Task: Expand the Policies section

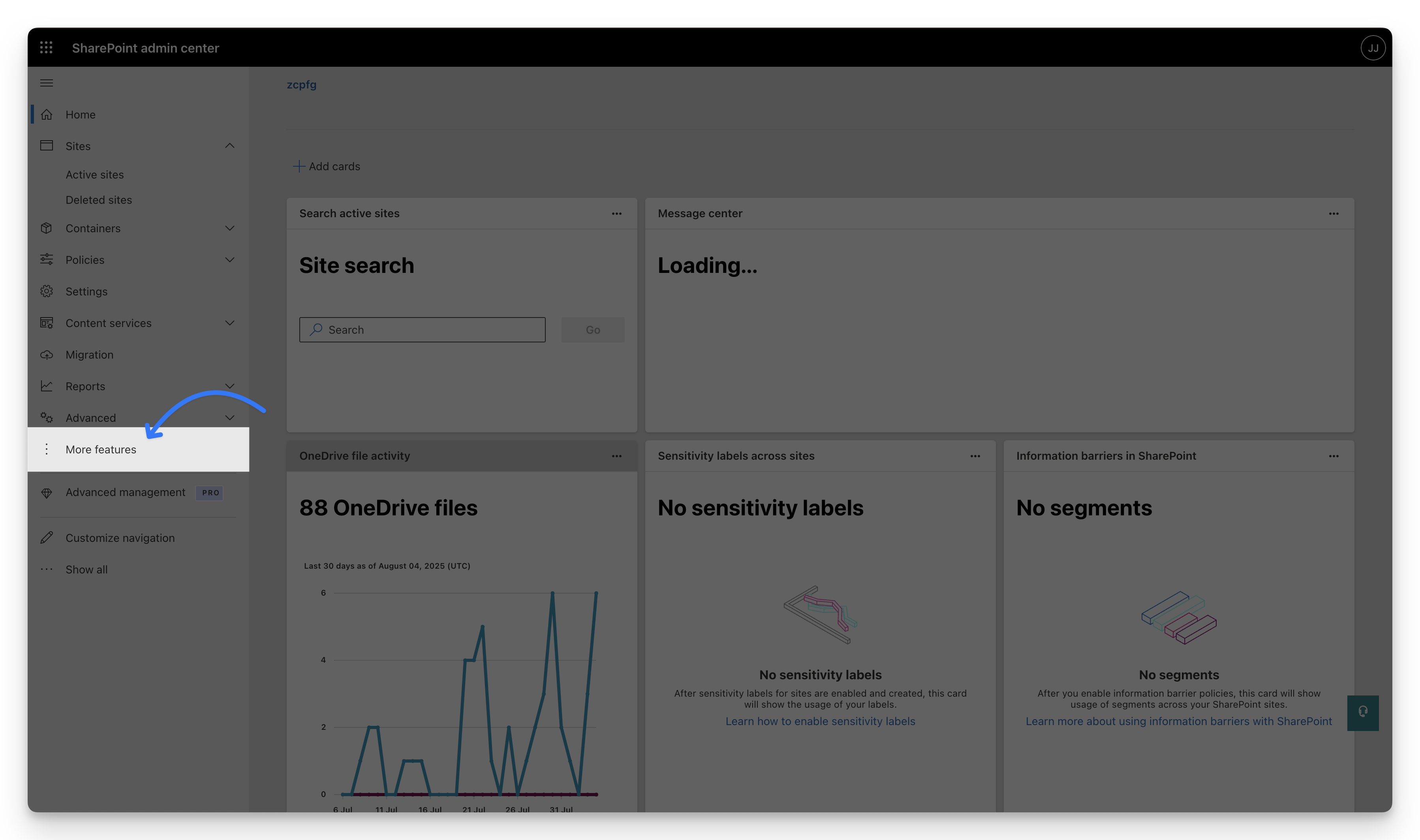Action: tap(230, 259)
